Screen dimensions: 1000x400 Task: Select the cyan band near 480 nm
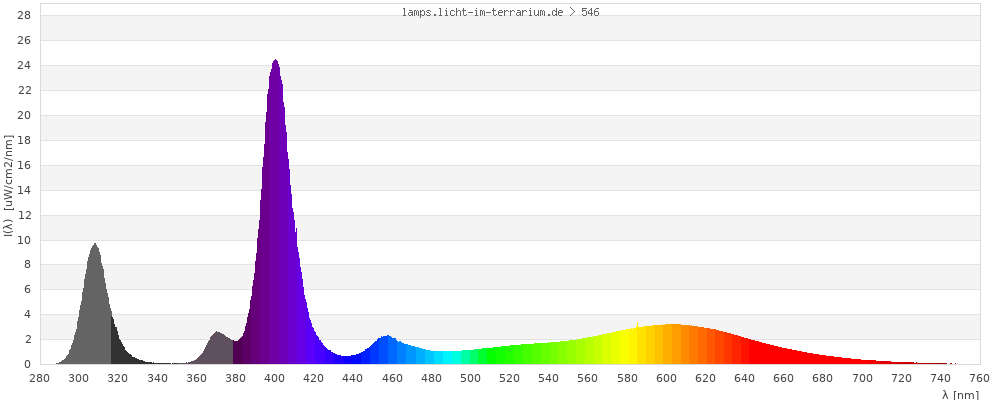coord(431,358)
